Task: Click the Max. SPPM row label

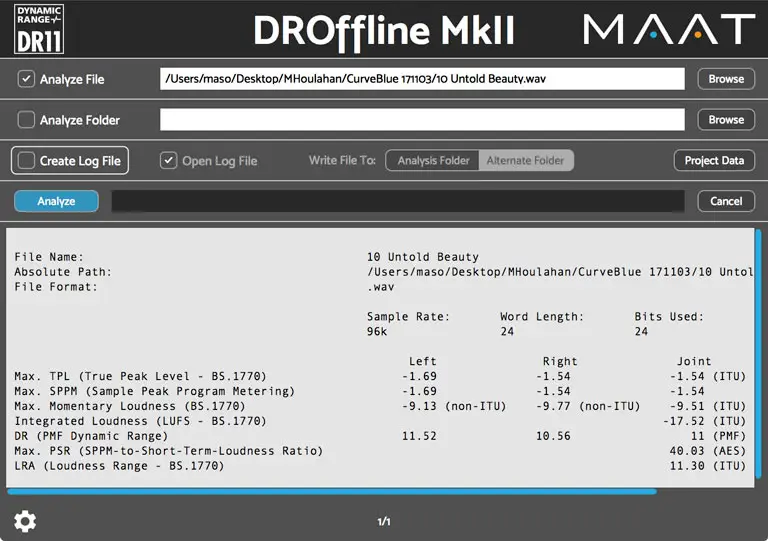Action: [x=154, y=391]
